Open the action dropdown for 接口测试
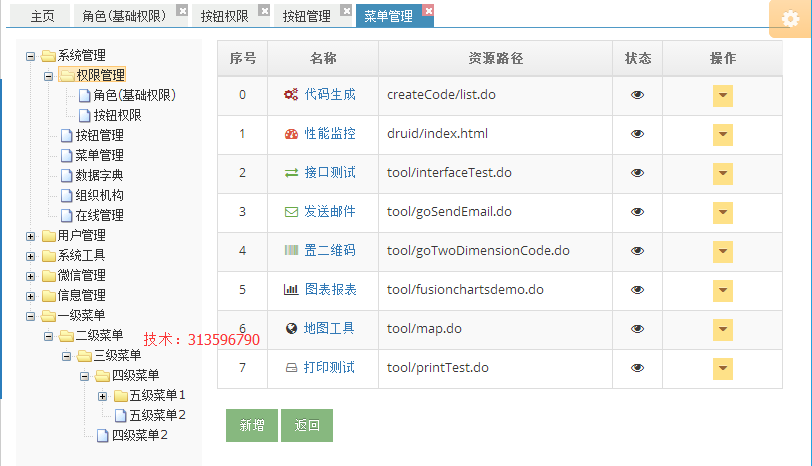The height and width of the screenshot is (466, 812). (x=723, y=173)
